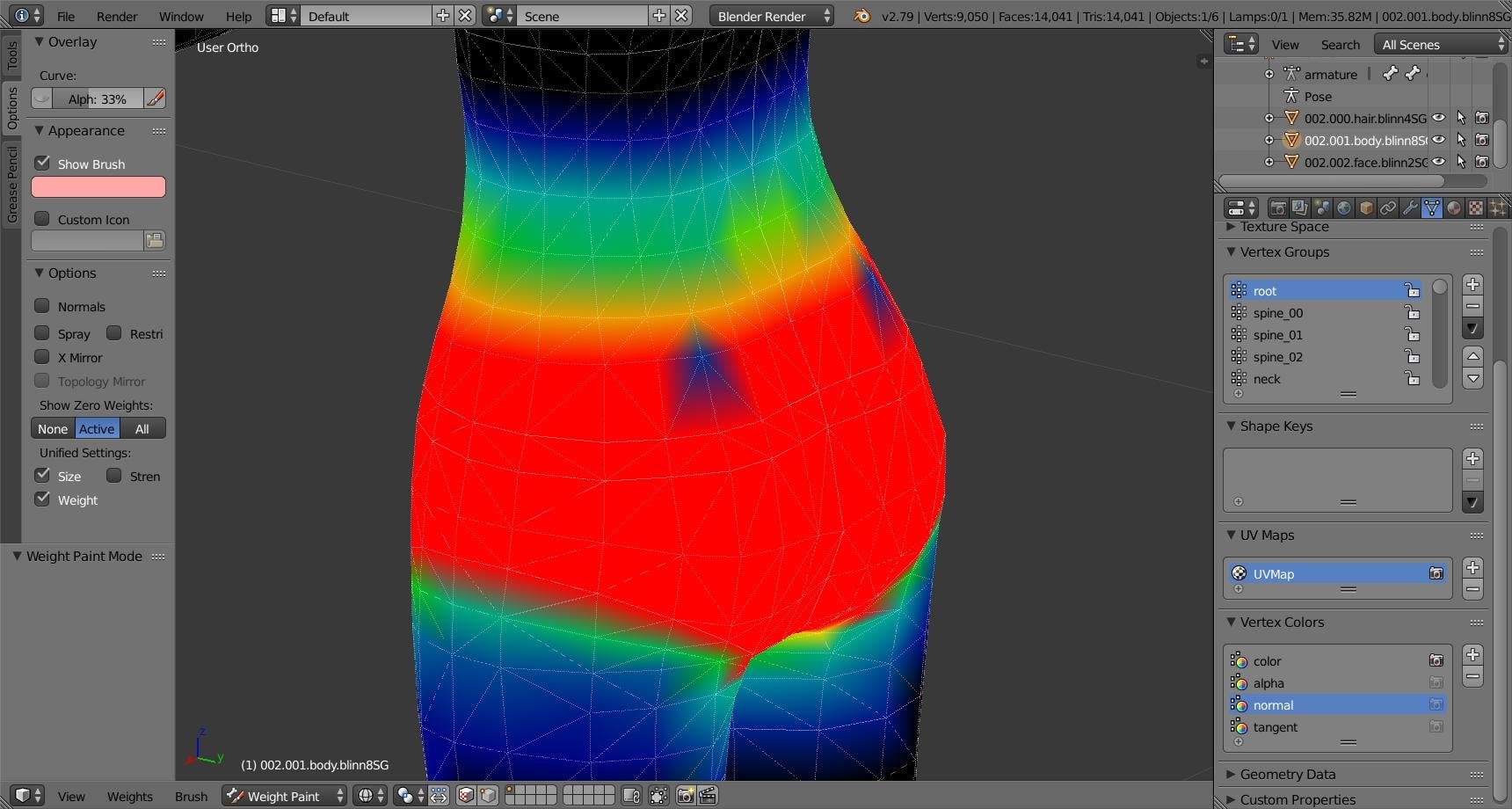Open the Render Layers properties tab
1512x809 pixels.
tap(1300, 208)
